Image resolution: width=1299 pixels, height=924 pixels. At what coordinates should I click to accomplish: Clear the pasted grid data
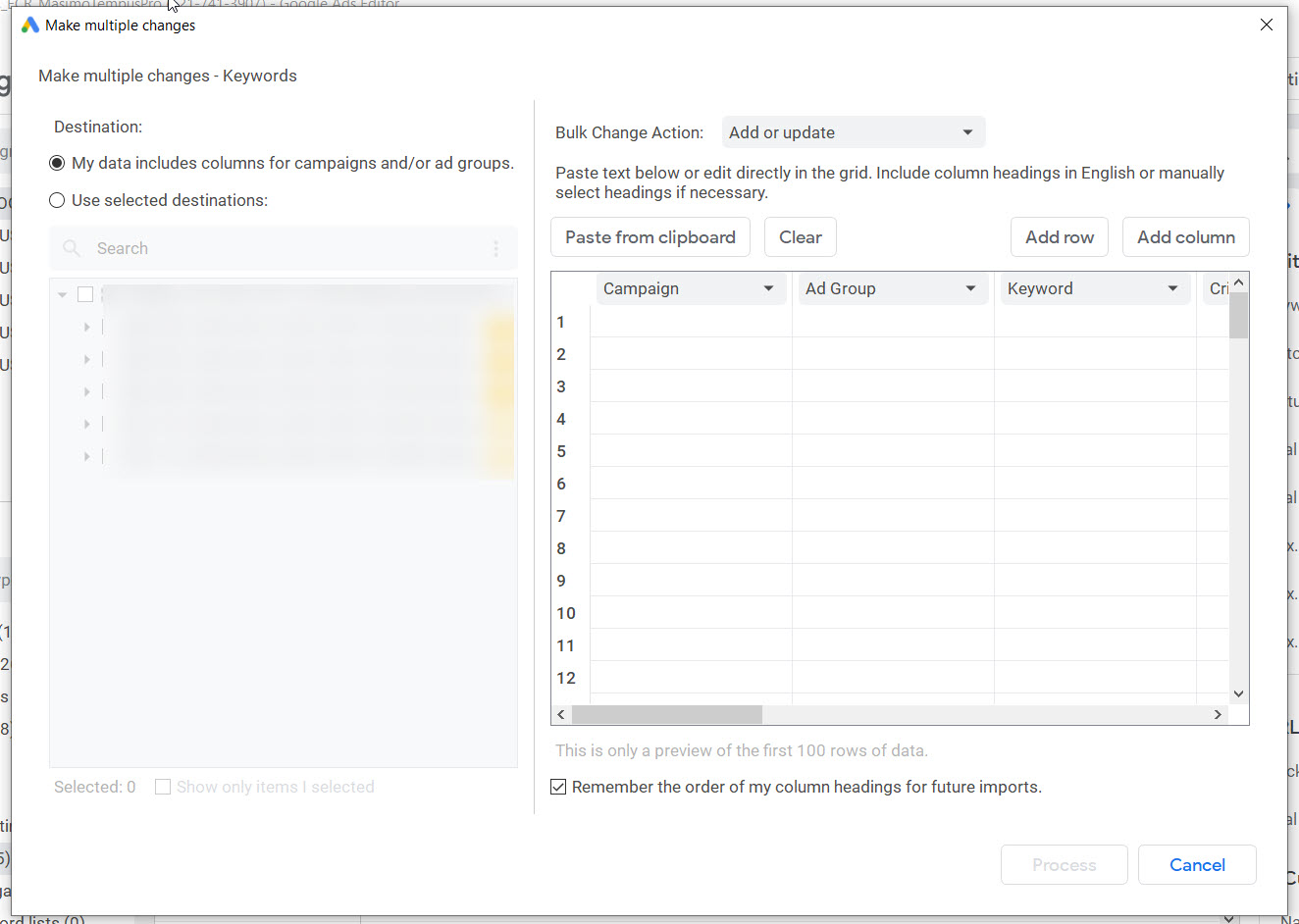coord(800,236)
